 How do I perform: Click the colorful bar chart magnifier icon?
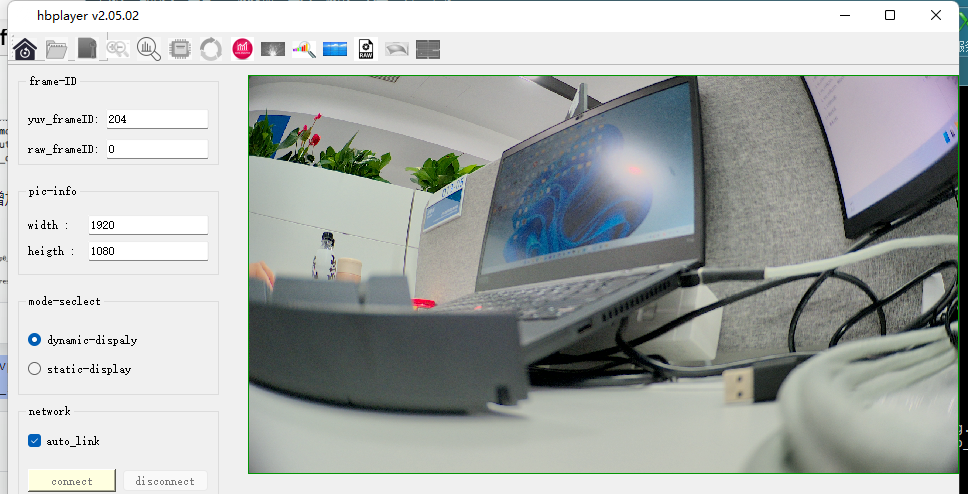coord(304,48)
